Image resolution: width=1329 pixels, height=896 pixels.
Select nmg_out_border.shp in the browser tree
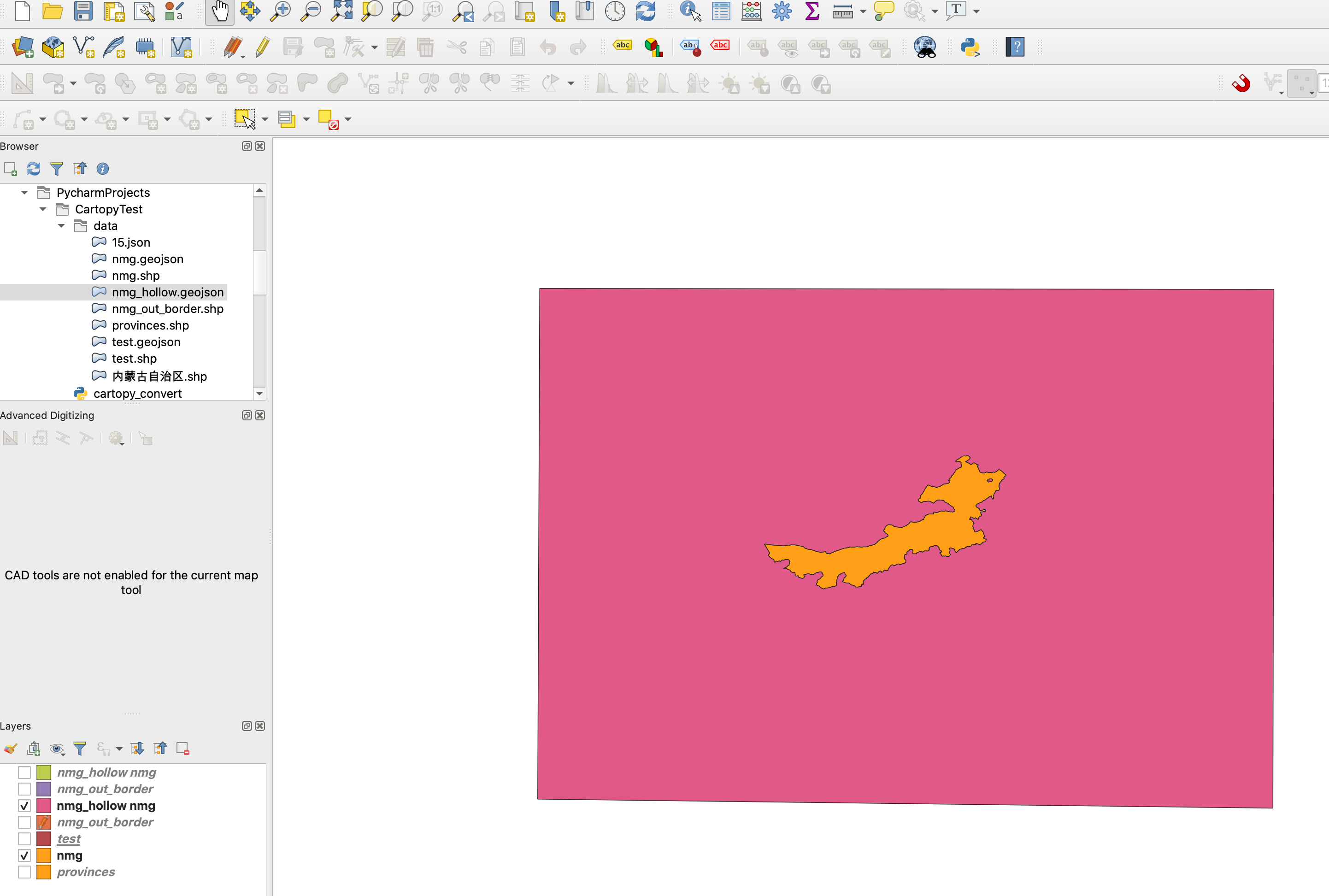pos(167,308)
